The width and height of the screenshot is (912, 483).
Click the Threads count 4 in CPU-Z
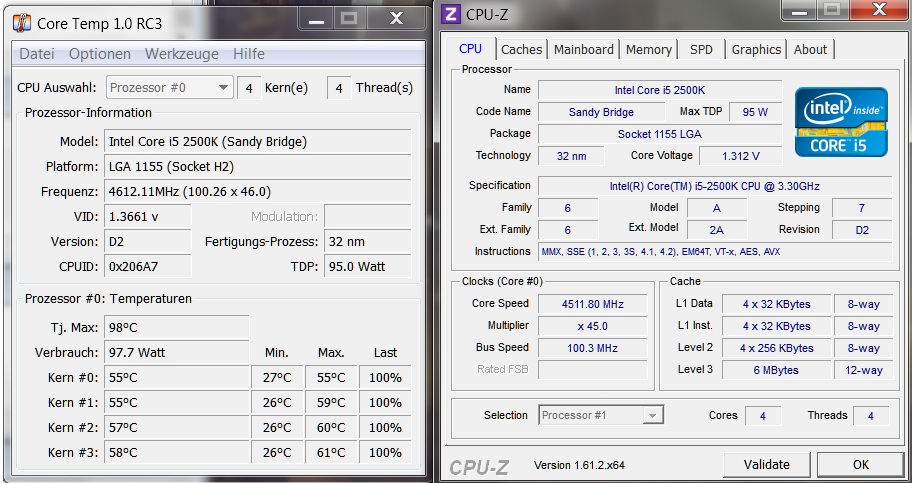click(x=871, y=416)
